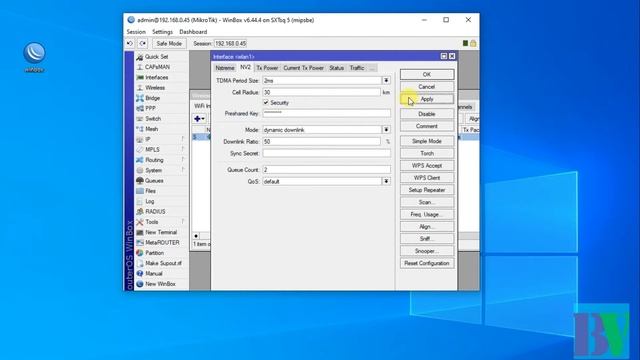Launch New WinBox from sidebar

161,284
